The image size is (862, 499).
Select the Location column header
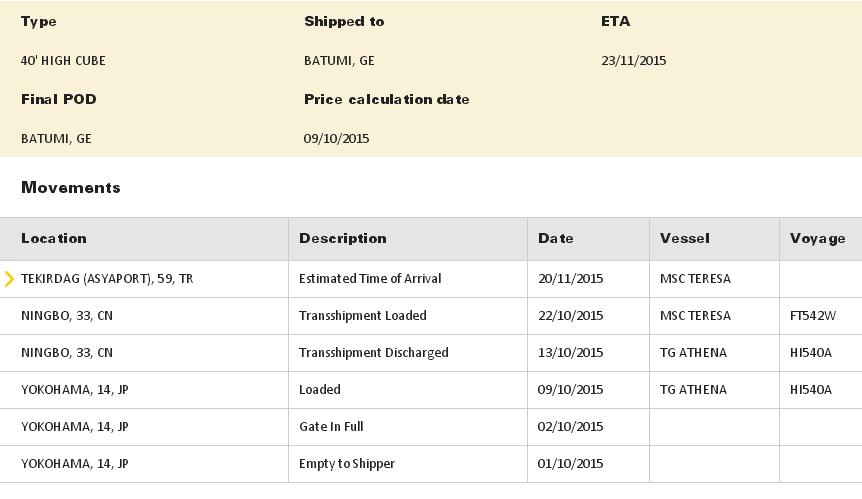coord(54,238)
